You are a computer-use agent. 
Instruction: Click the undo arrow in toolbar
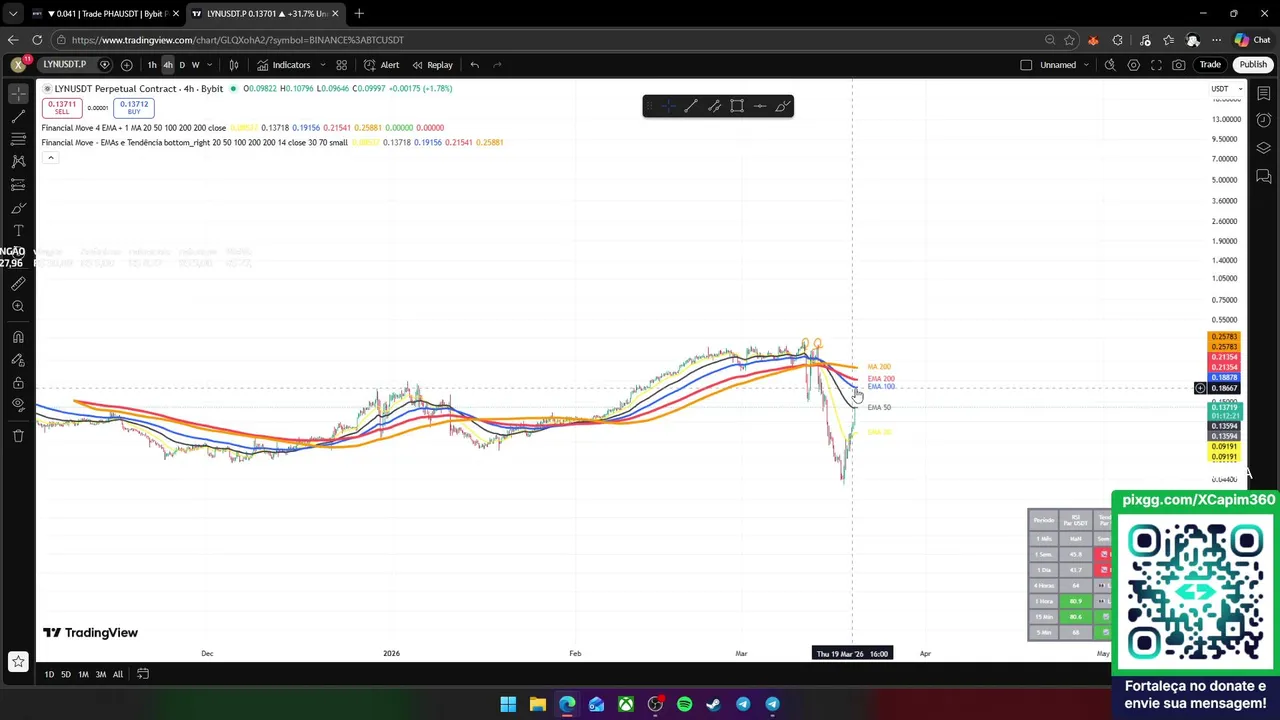[x=475, y=65]
